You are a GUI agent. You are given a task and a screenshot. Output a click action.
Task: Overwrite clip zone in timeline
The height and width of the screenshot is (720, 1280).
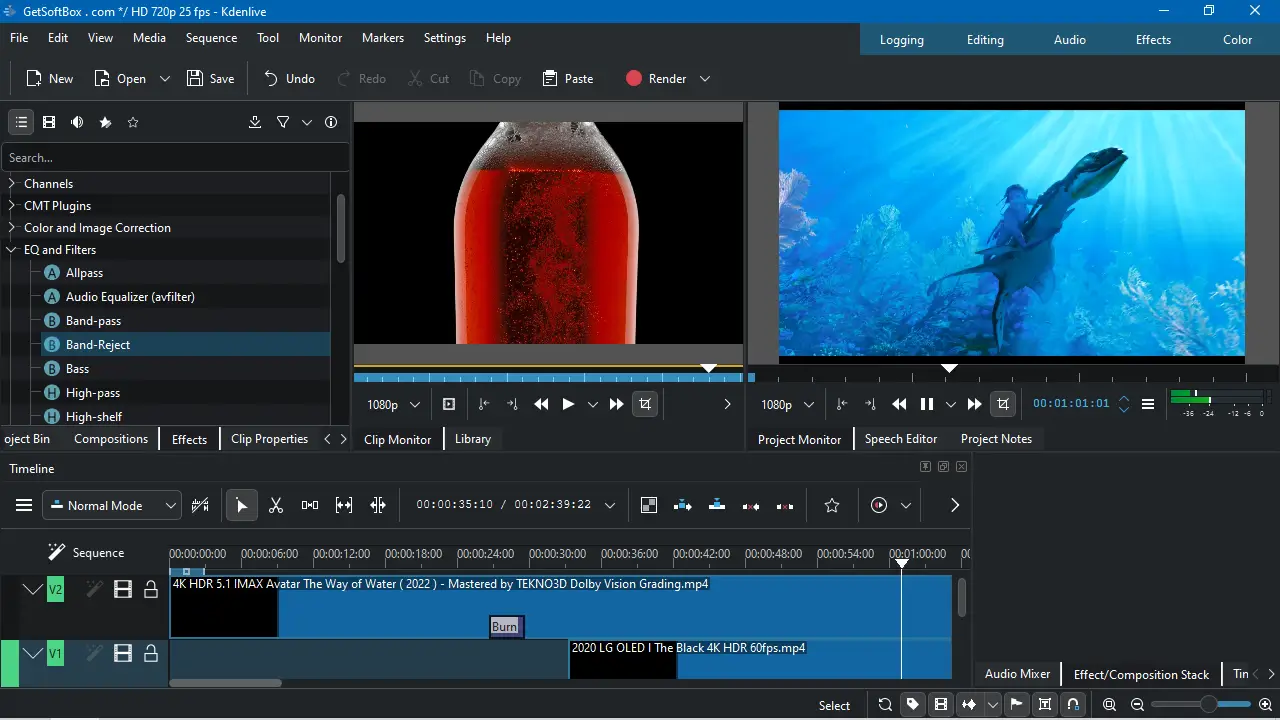point(717,505)
